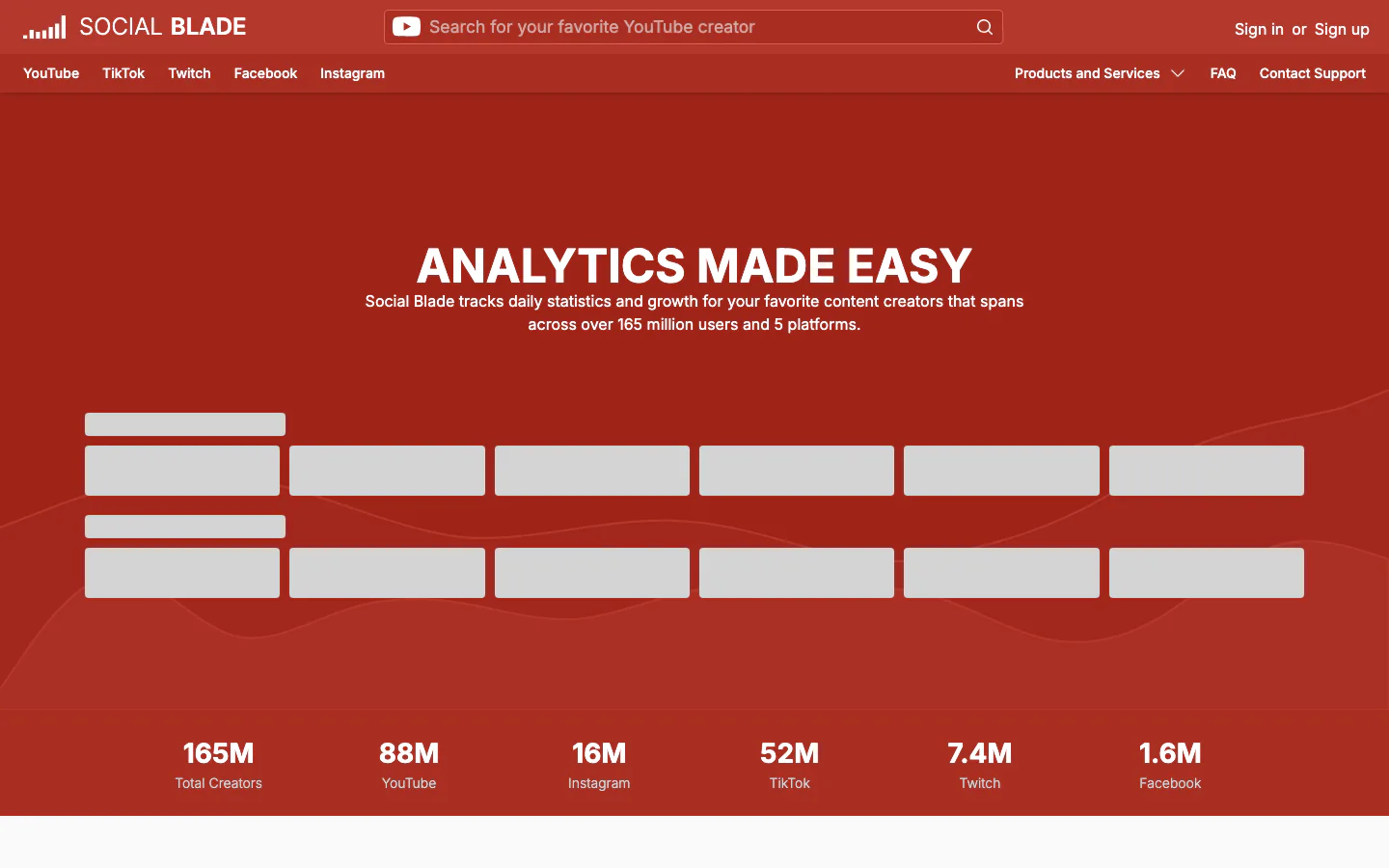Image resolution: width=1389 pixels, height=868 pixels.
Task: Click the Social Blade description paragraph
Action: 694,312
